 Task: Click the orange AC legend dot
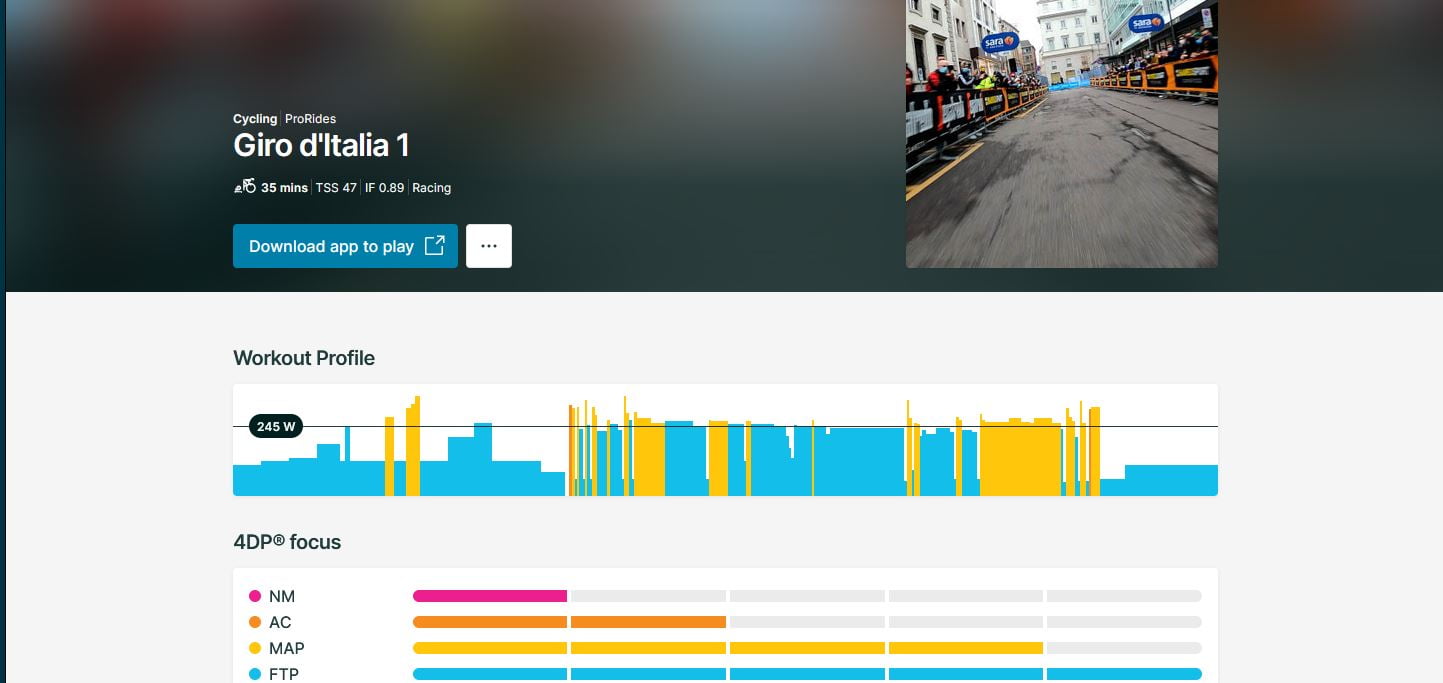coord(256,622)
